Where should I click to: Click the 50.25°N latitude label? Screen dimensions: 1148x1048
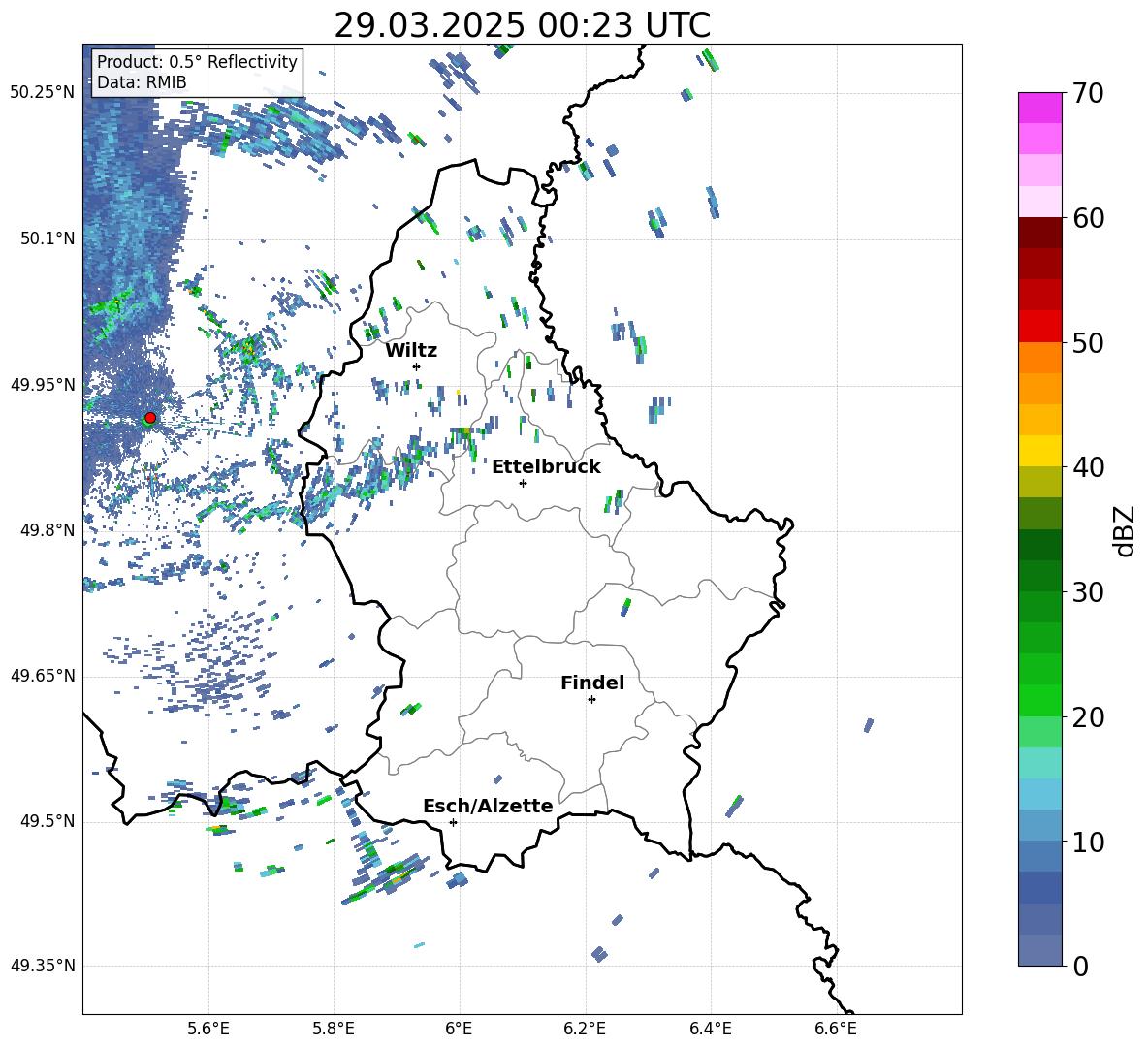43,93
